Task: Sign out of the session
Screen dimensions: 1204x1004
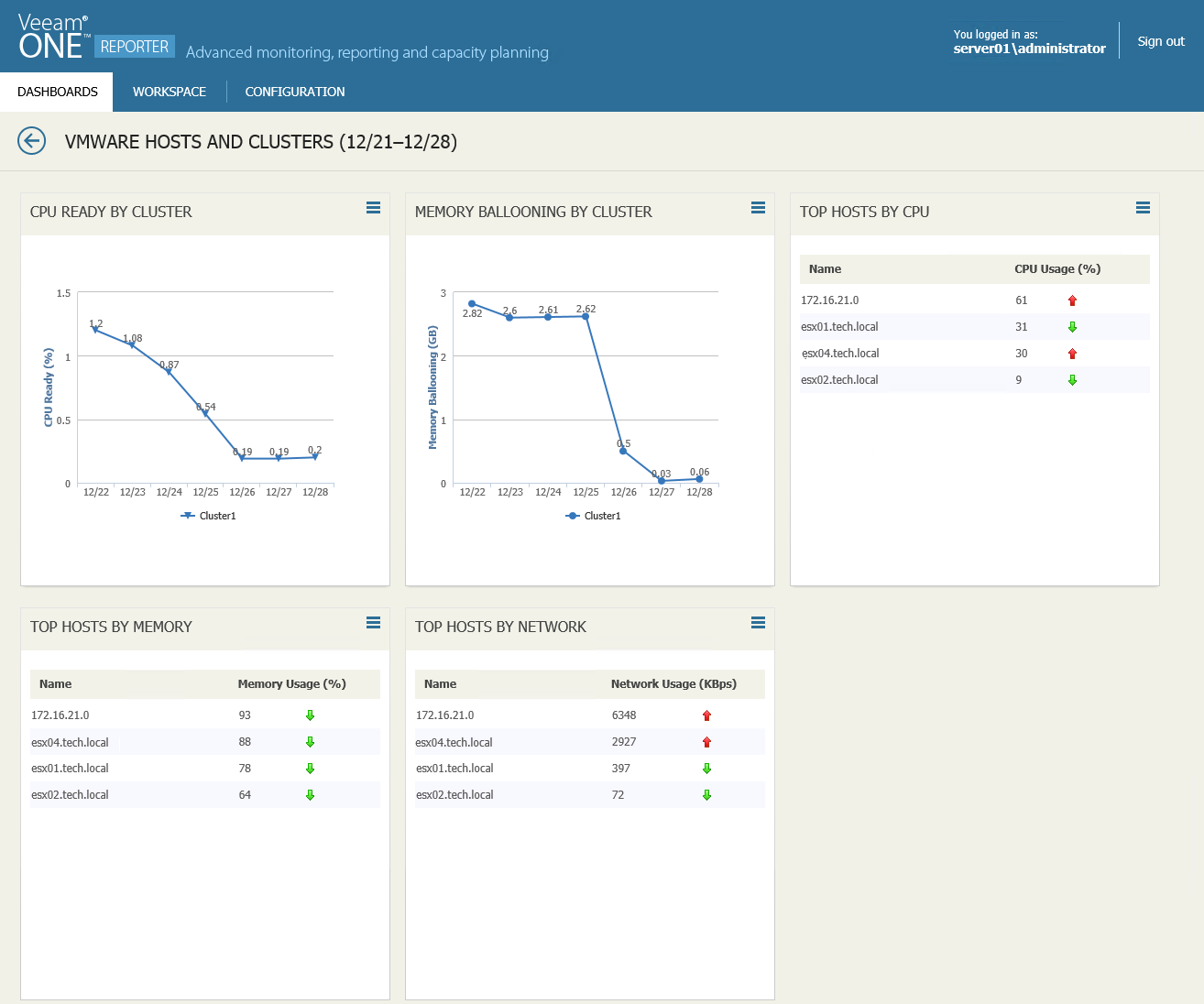Action: [1161, 41]
